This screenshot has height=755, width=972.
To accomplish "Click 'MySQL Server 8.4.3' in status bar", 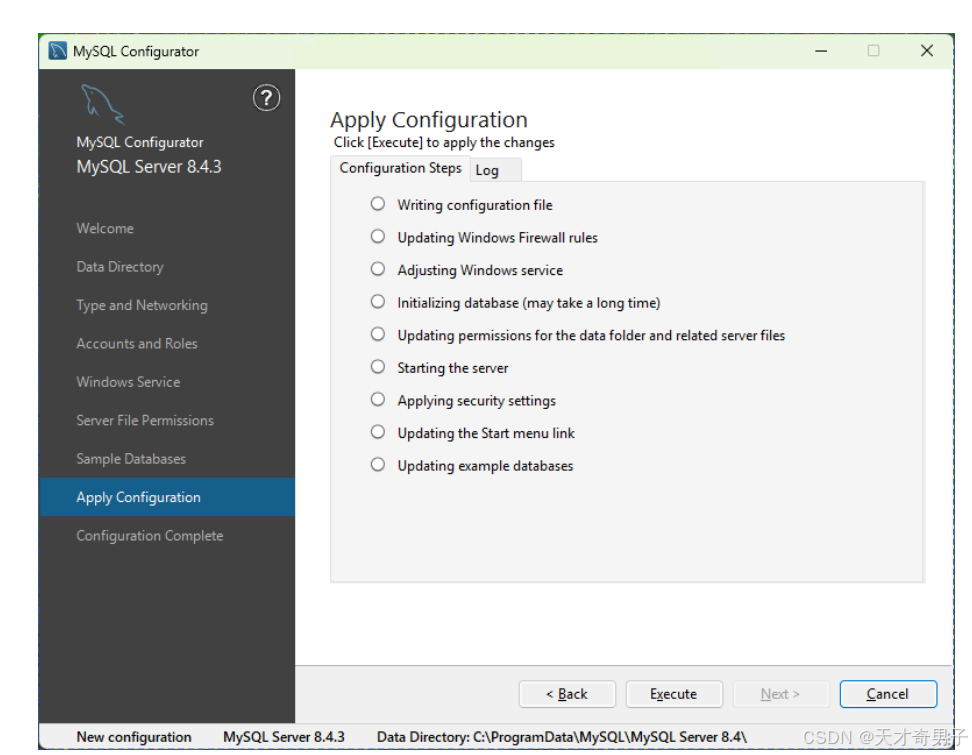I will pyautogui.click(x=284, y=737).
